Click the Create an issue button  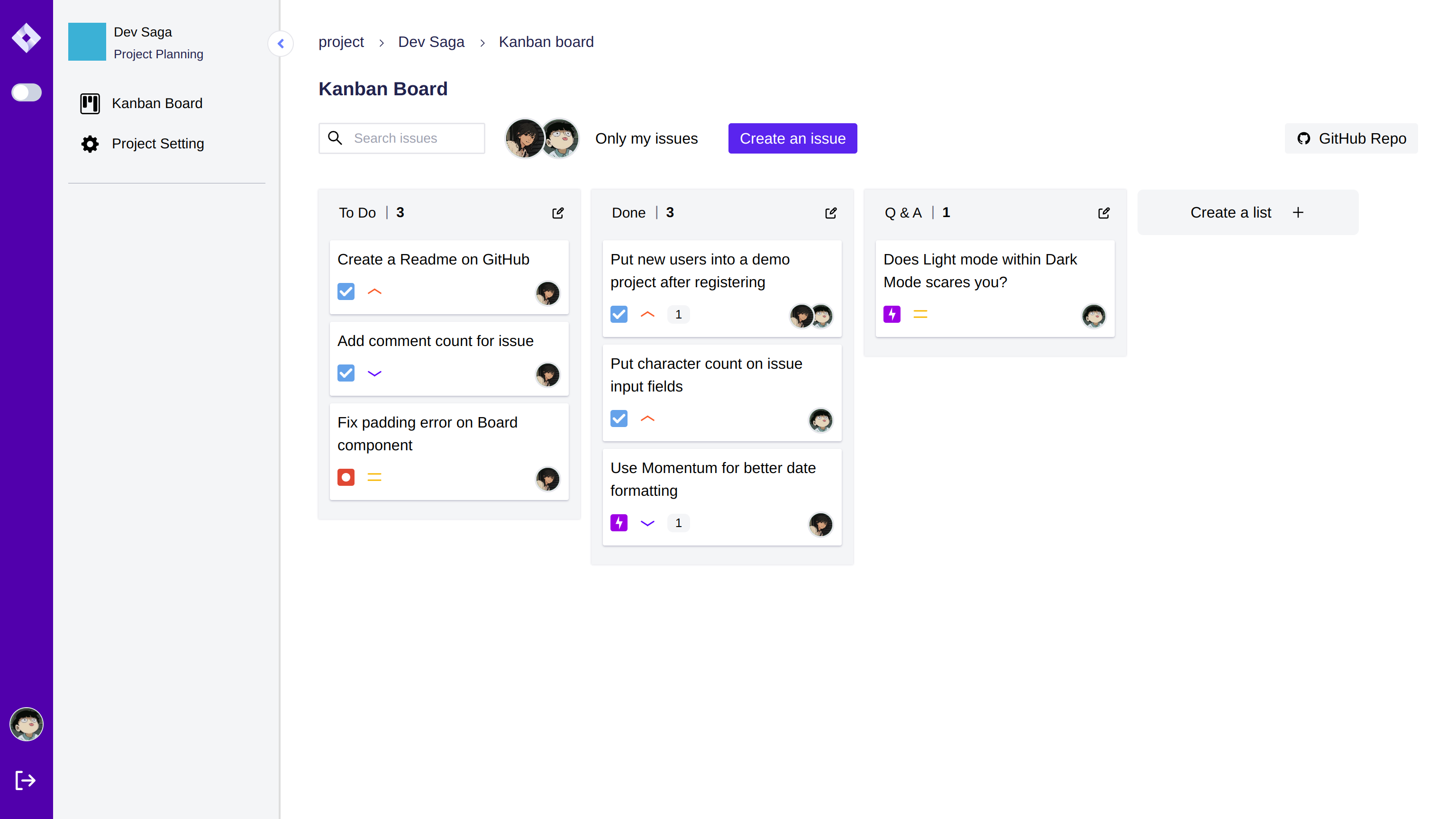(x=792, y=138)
